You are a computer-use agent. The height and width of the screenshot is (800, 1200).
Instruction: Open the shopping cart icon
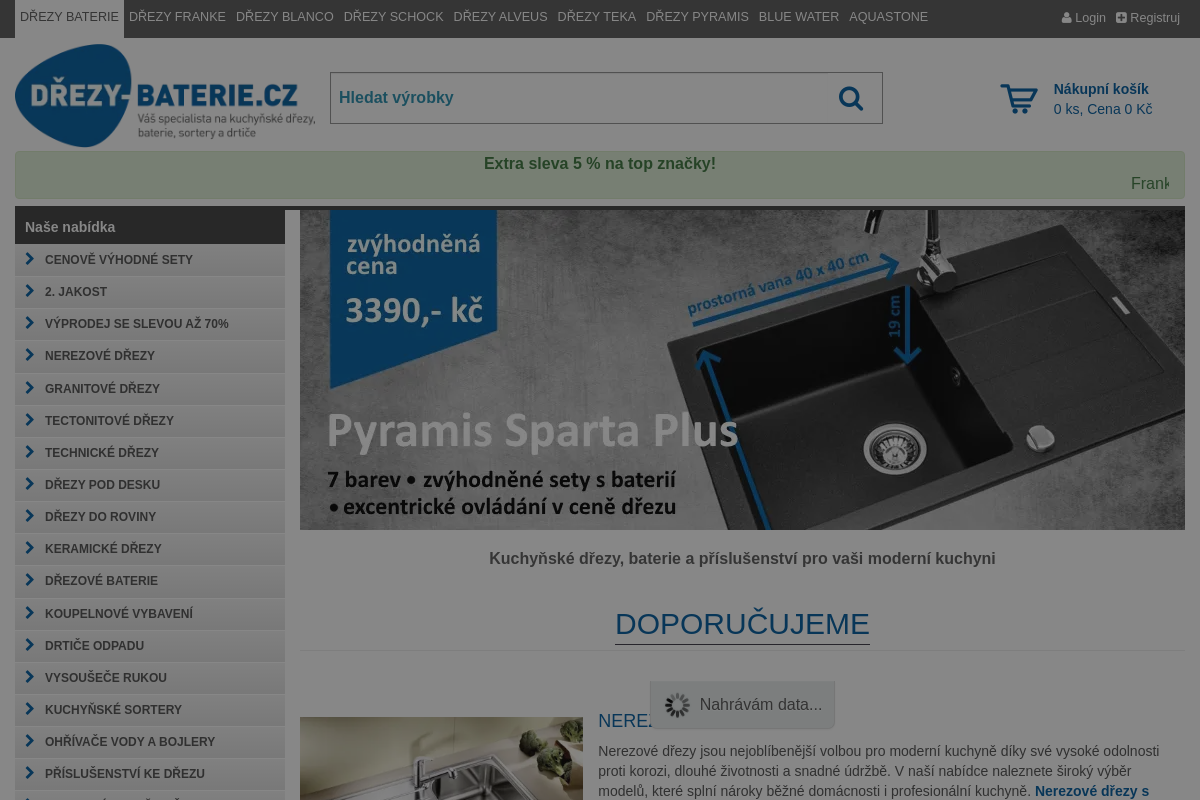(x=1019, y=99)
